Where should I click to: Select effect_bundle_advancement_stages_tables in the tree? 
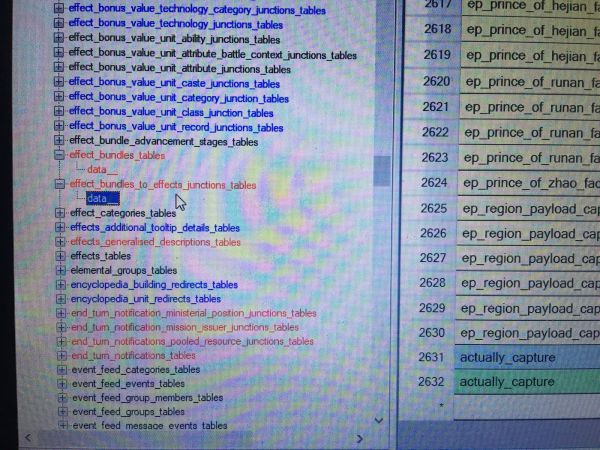click(x=163, y=141)
